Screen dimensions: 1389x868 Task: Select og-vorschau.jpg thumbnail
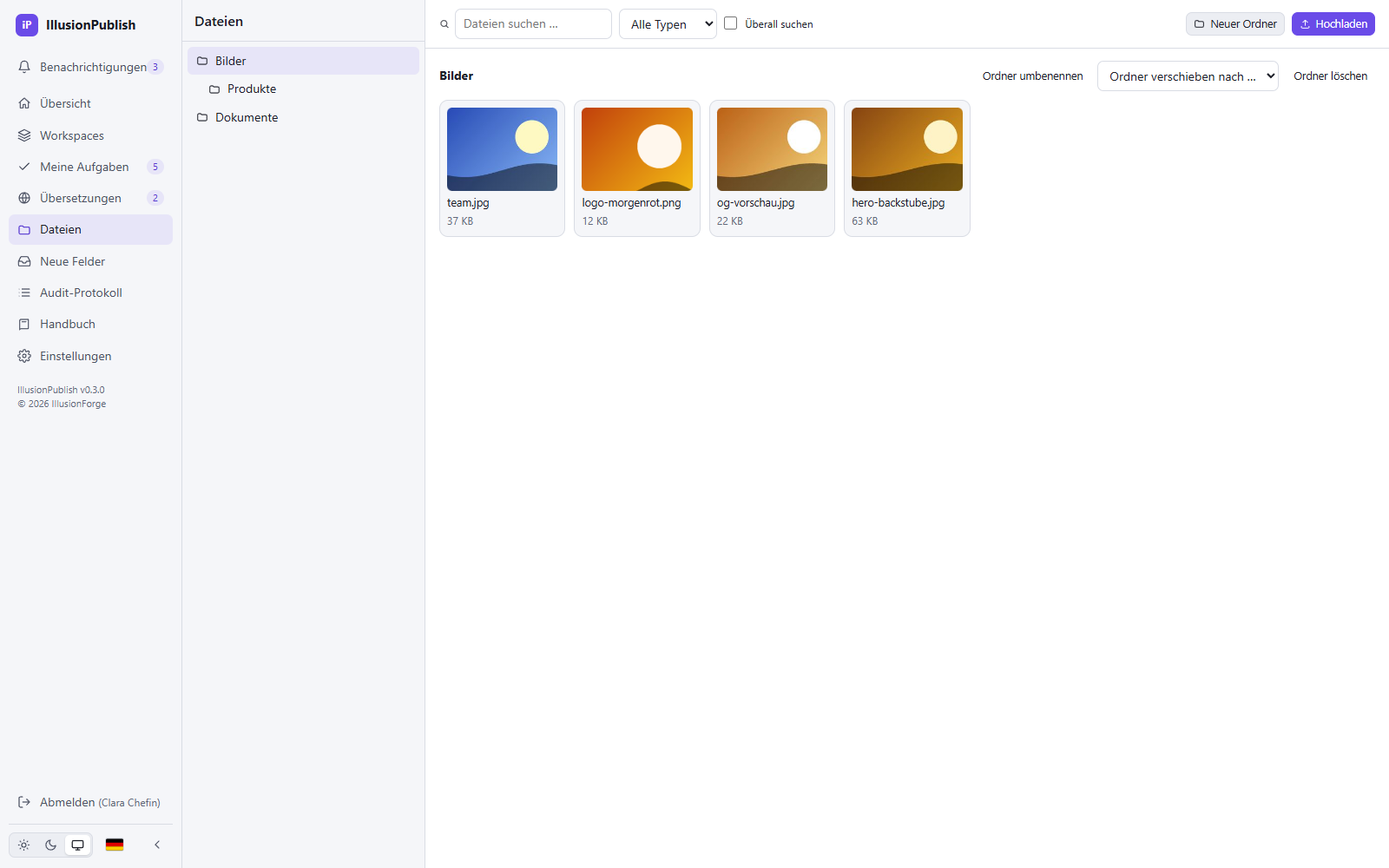click(772, 149)
